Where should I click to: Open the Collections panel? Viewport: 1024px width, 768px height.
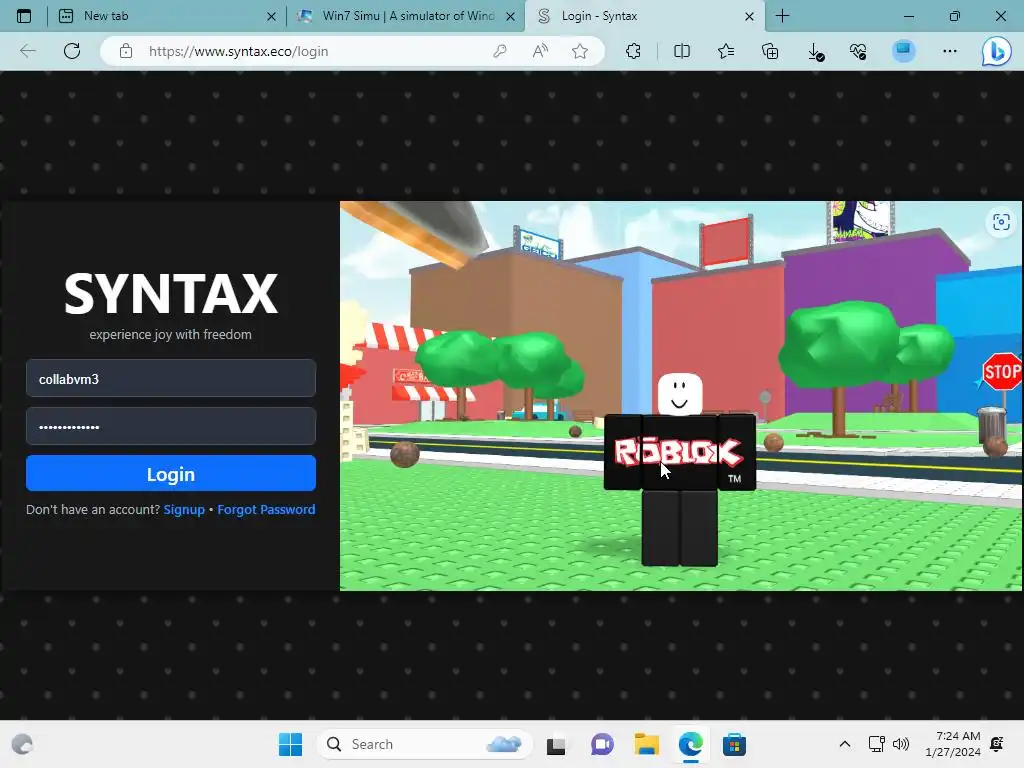[771, 51]
